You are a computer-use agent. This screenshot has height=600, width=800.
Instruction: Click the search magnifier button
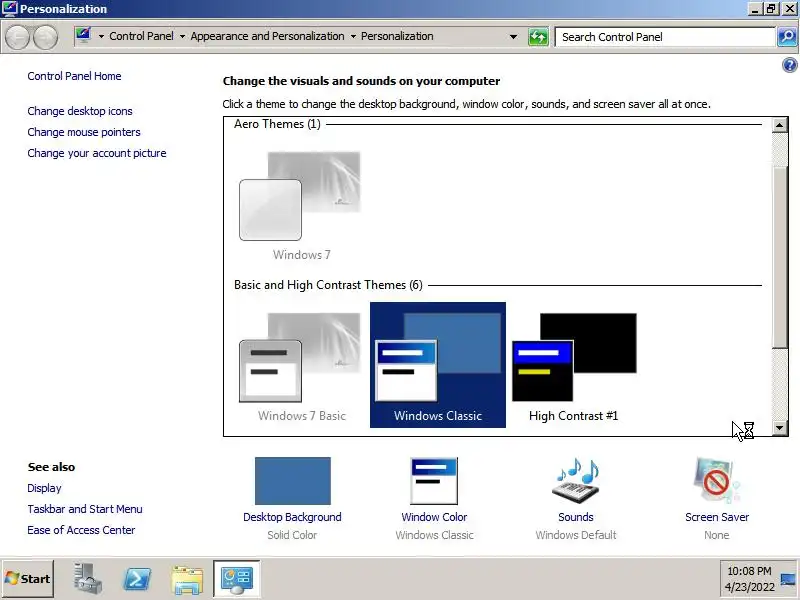(x=787, y=37)
